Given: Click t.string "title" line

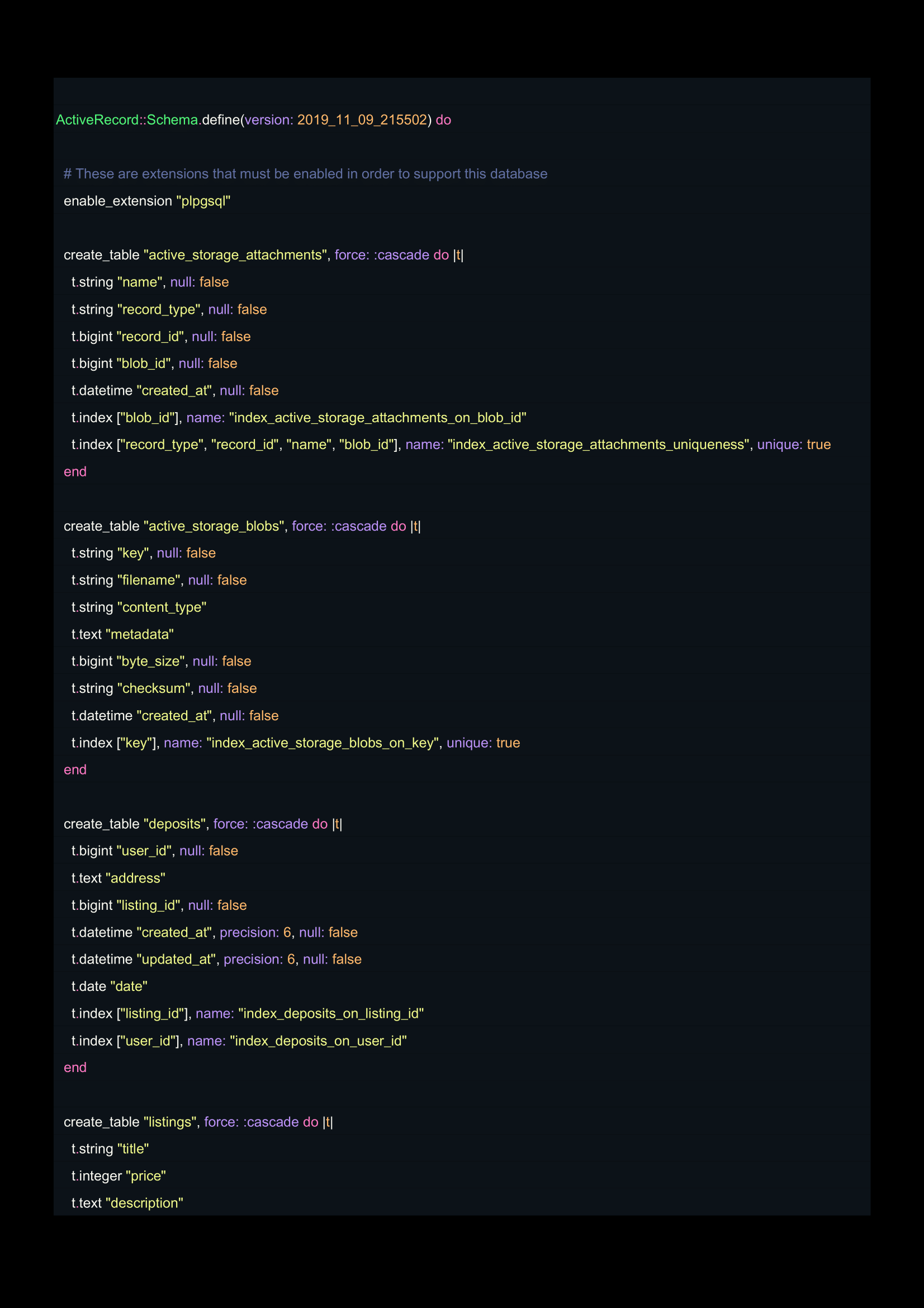Looking at the screenshot, I should (110, 1149).
